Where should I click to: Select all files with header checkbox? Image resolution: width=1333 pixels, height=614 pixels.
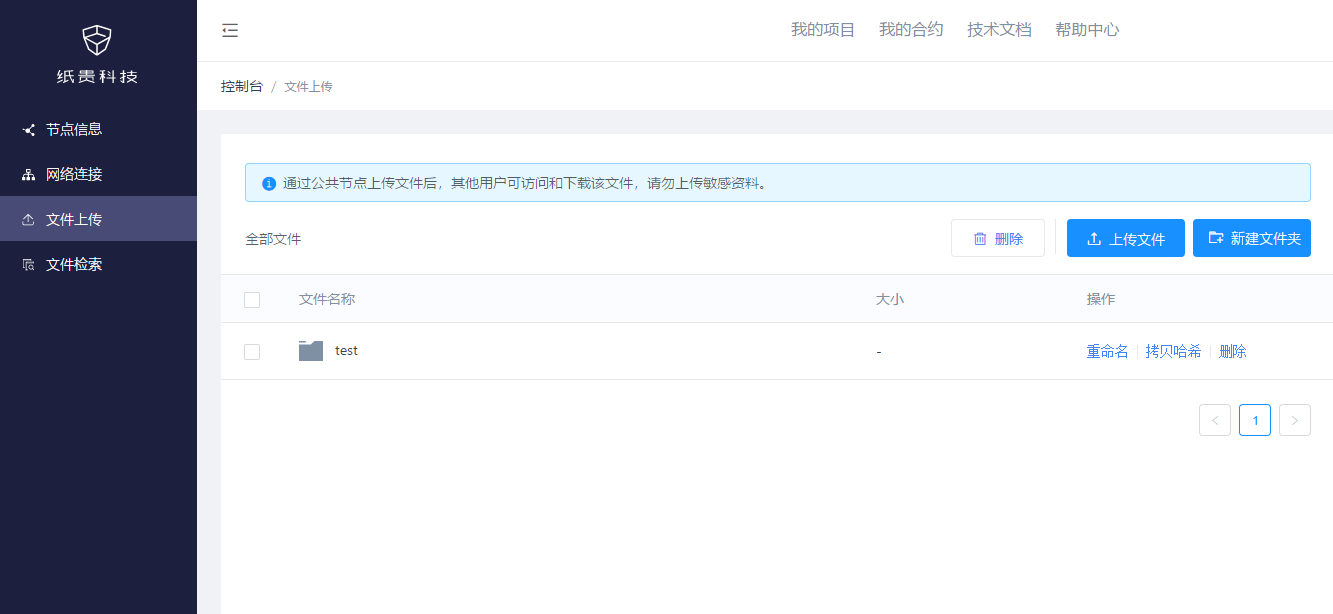[252, 300]
